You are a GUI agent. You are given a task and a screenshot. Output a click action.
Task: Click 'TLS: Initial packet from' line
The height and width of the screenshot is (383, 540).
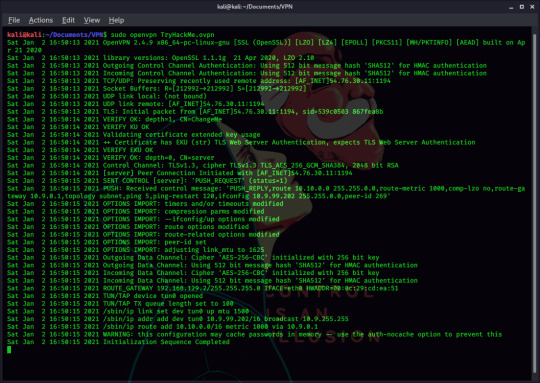pos(195,112)
